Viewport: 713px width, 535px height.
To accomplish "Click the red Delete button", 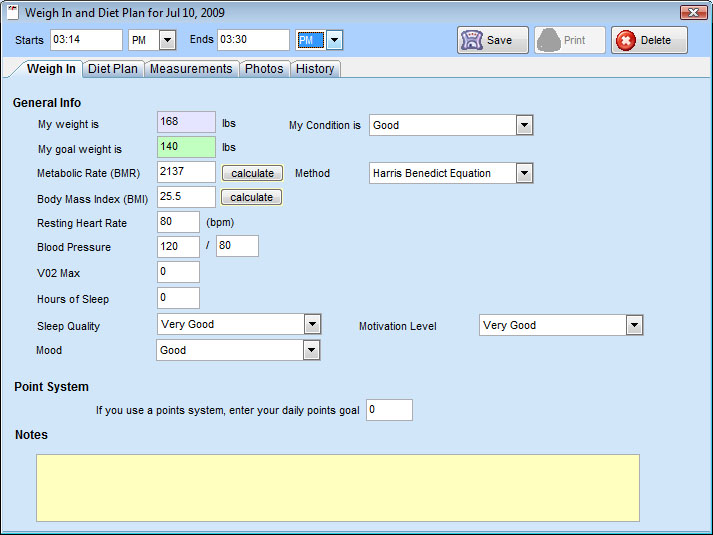I will click(x=649, y=40).
